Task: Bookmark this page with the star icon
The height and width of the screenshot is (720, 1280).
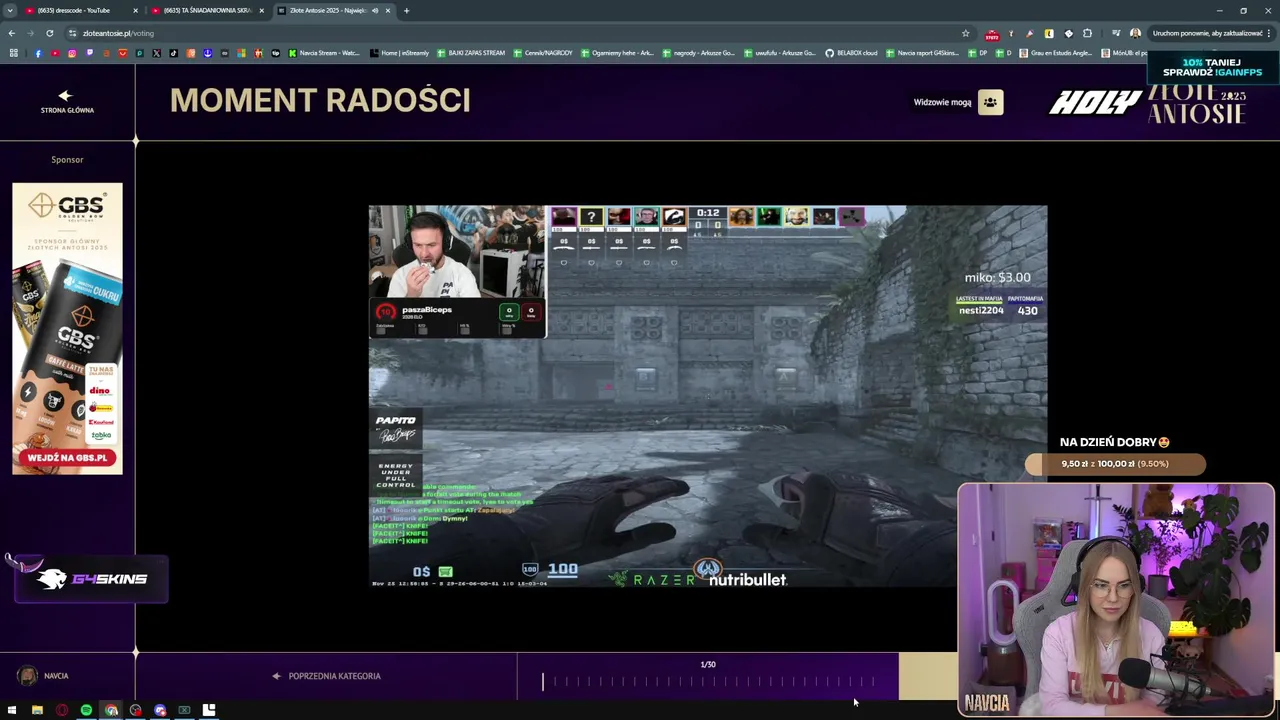Action: point(965,33)
